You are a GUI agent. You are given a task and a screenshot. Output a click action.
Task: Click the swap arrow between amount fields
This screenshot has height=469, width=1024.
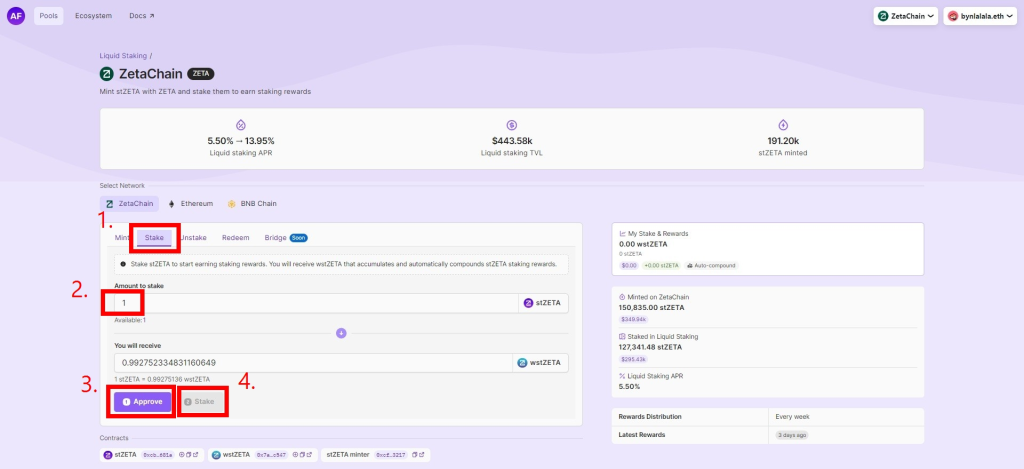(340, 333)
